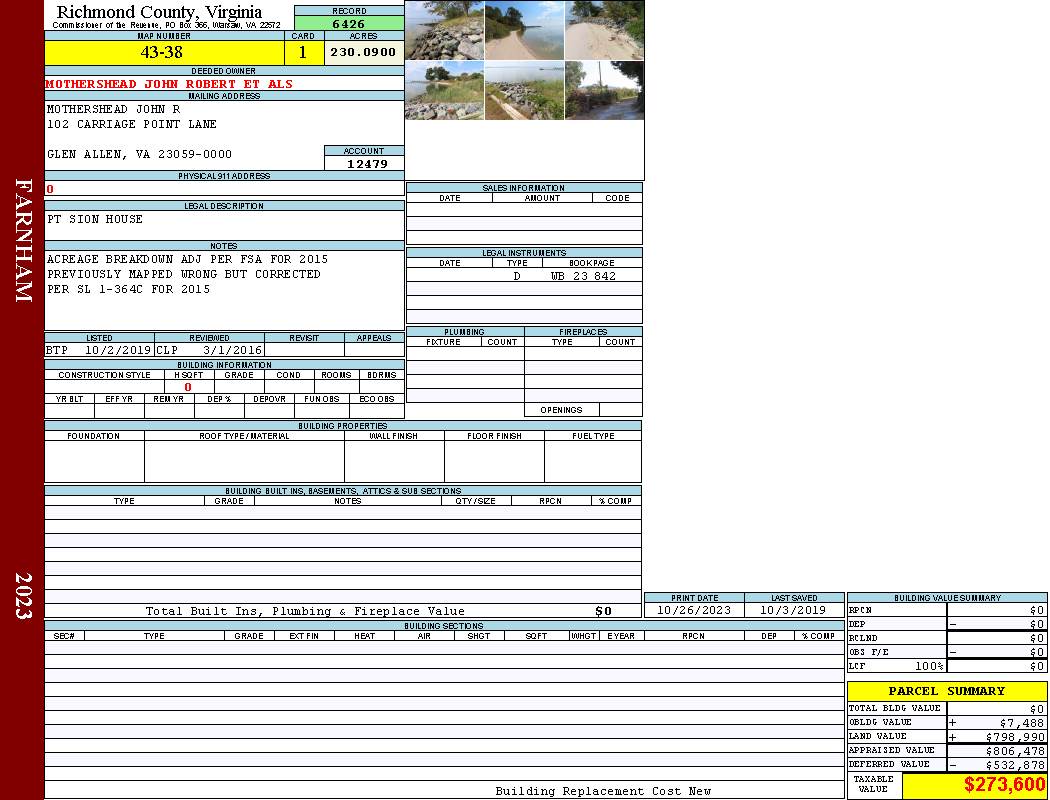1050x800 pixels.
Task: Click the print date 10/26/2023
Action: point(693,610)
